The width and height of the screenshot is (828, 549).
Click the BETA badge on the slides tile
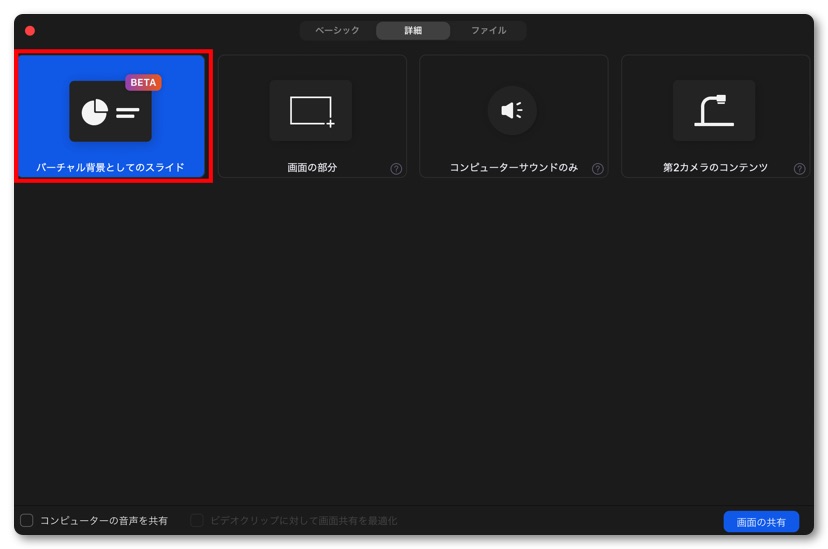click(143, 83)
